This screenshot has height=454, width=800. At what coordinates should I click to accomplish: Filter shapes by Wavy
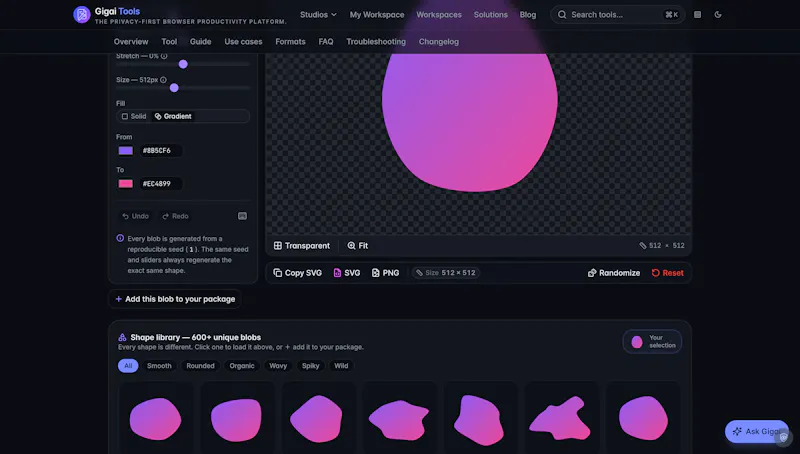pyautogui.click(x=278, y=366)
